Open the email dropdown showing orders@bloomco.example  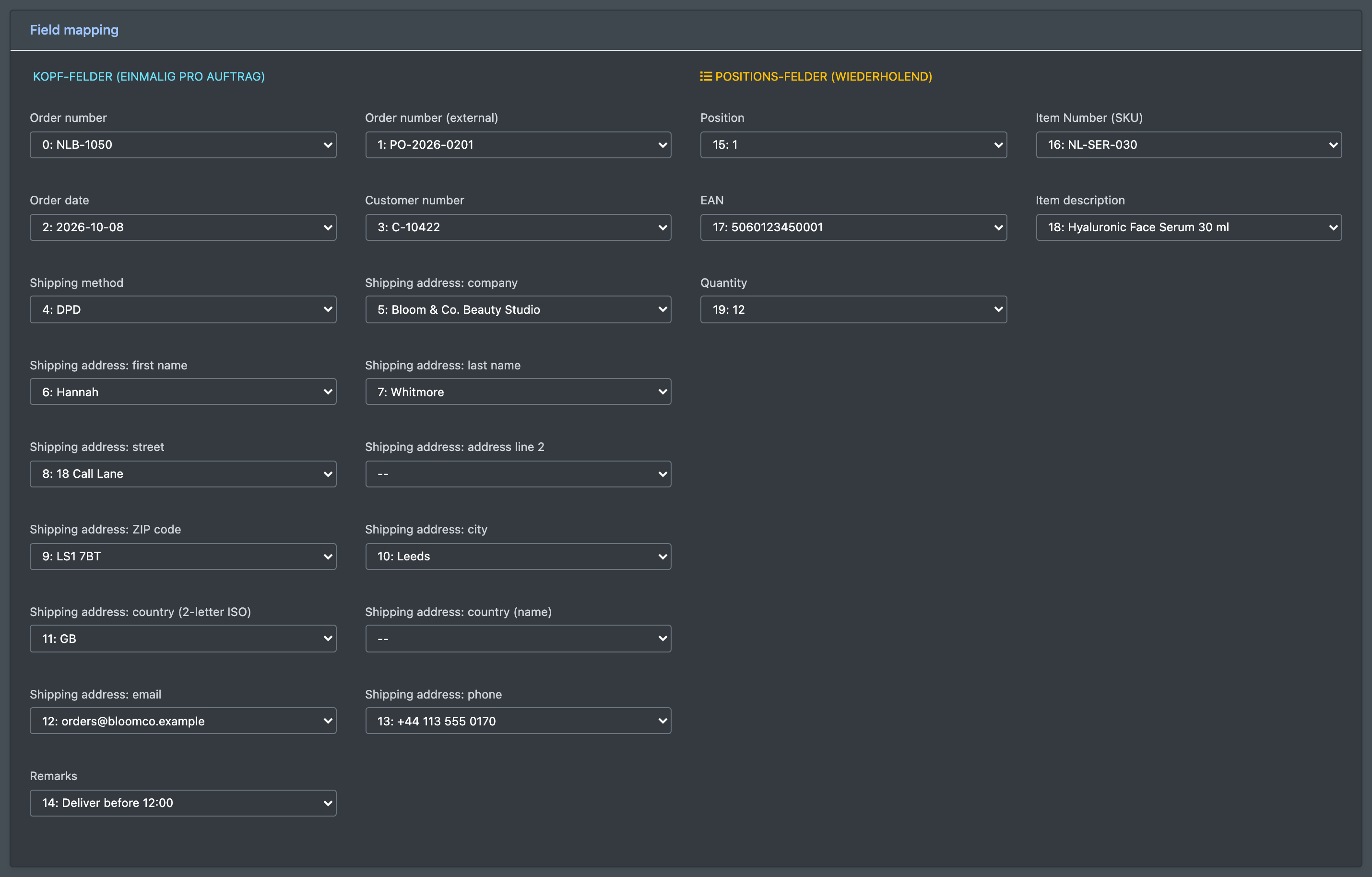183,721
